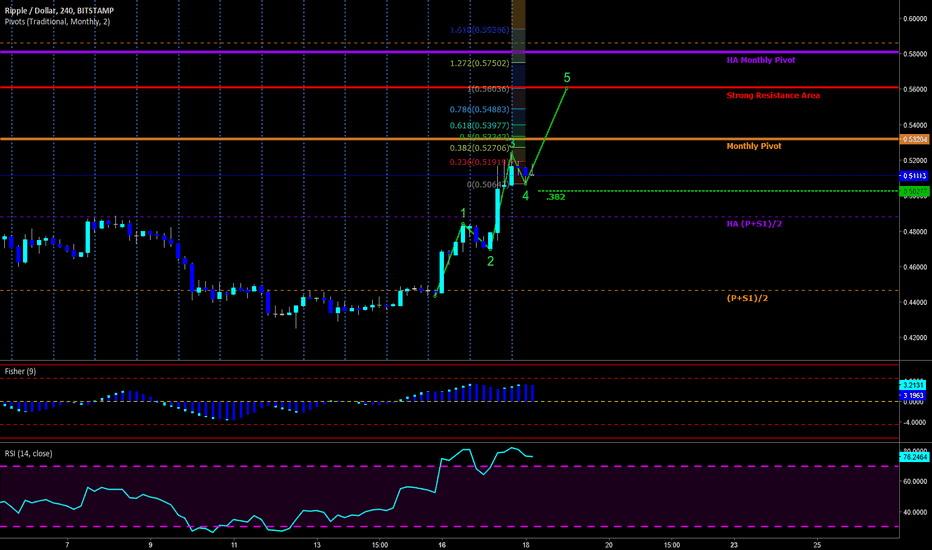
Task: Click date label 20 on time axis
Action: (x=609, y=544)
